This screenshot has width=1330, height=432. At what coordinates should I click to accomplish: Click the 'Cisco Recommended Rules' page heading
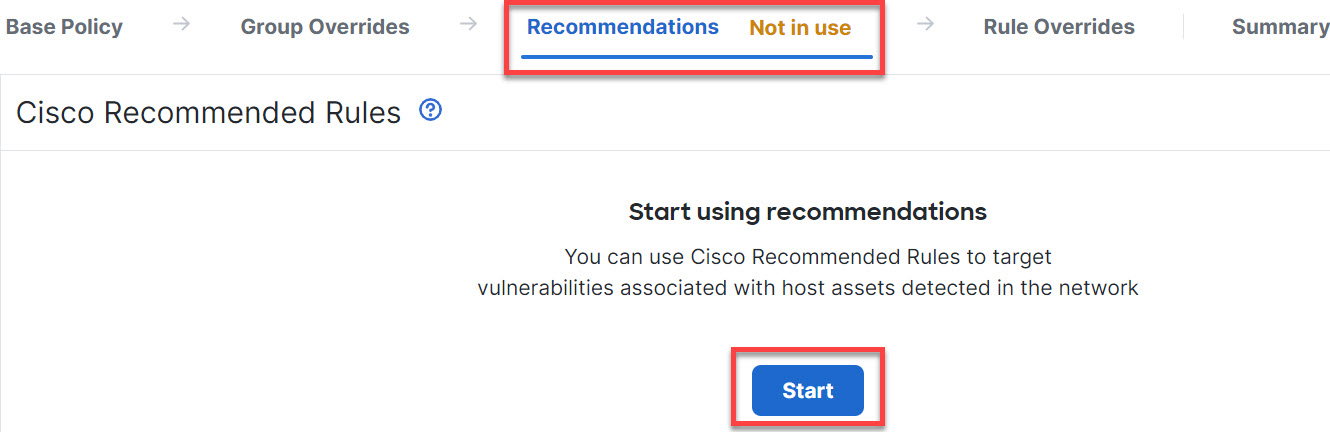point(208,113)
